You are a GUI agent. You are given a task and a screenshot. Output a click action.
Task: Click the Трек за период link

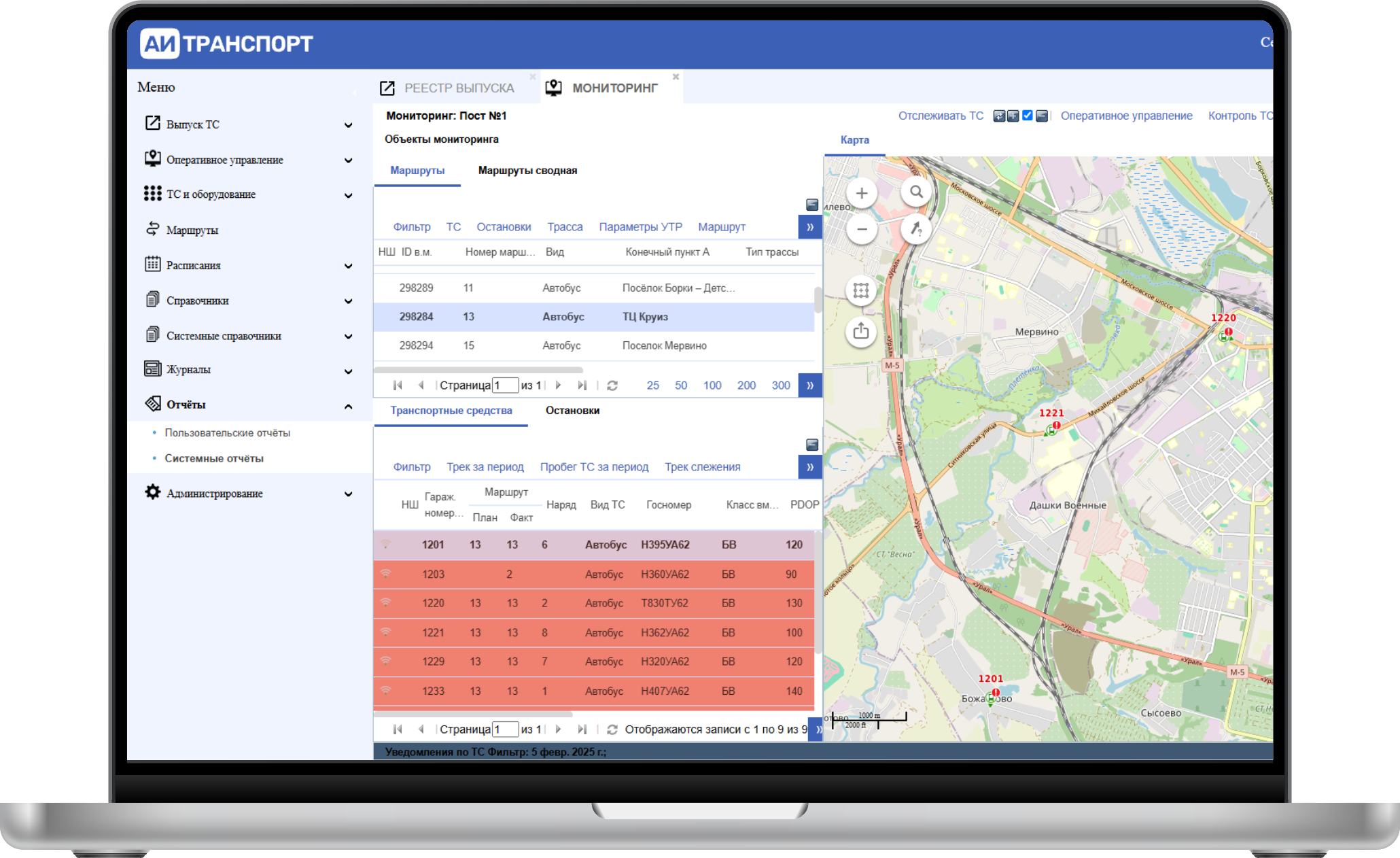point(485,467)
